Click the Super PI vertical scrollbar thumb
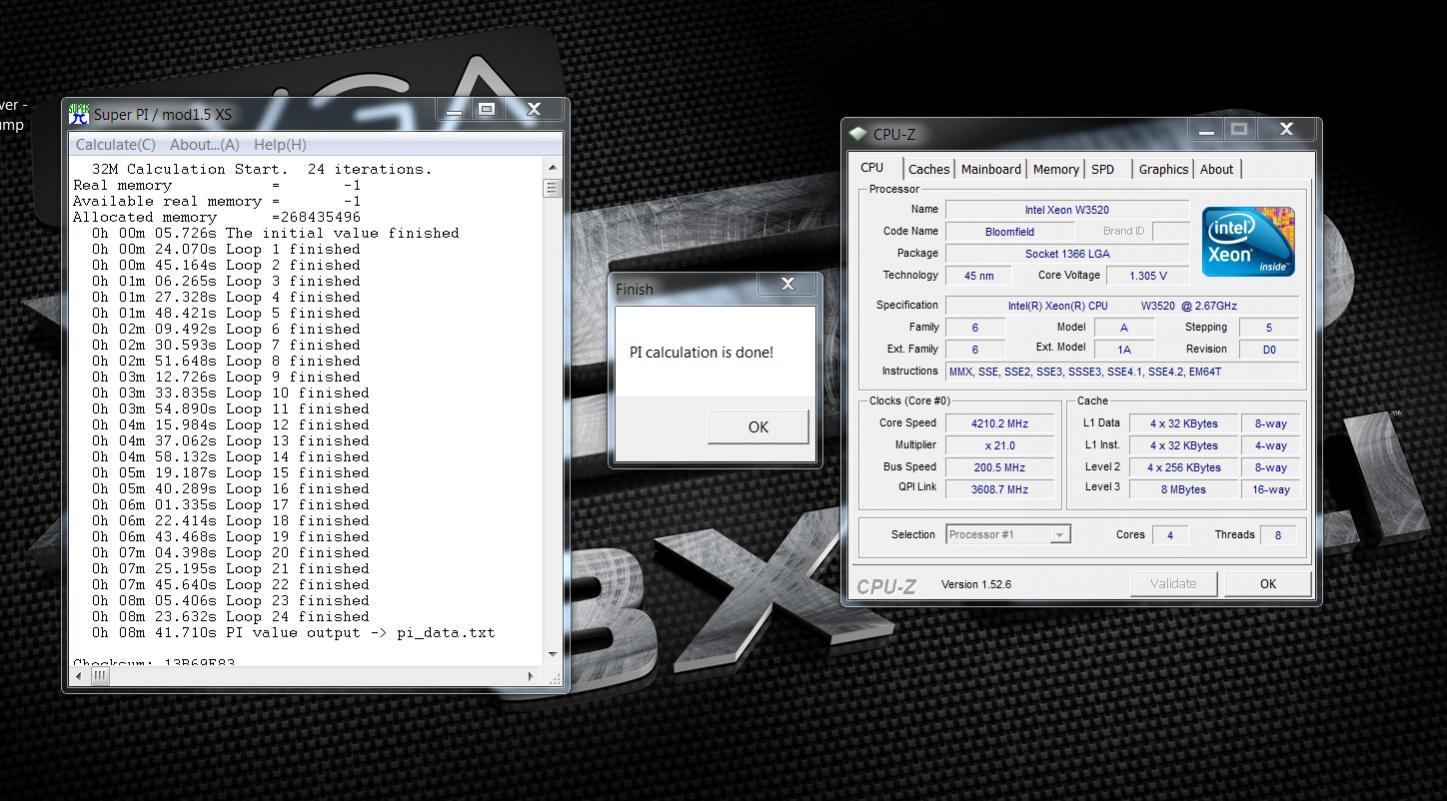 click(553, 187)
